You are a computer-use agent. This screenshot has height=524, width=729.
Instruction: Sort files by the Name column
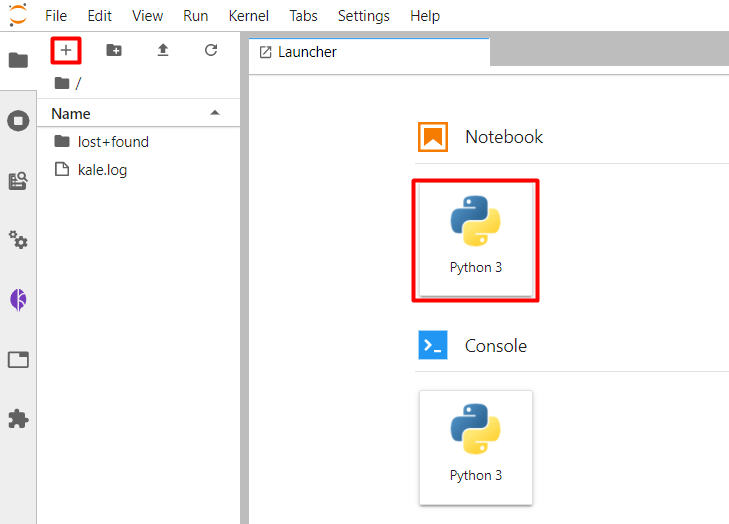71,113
